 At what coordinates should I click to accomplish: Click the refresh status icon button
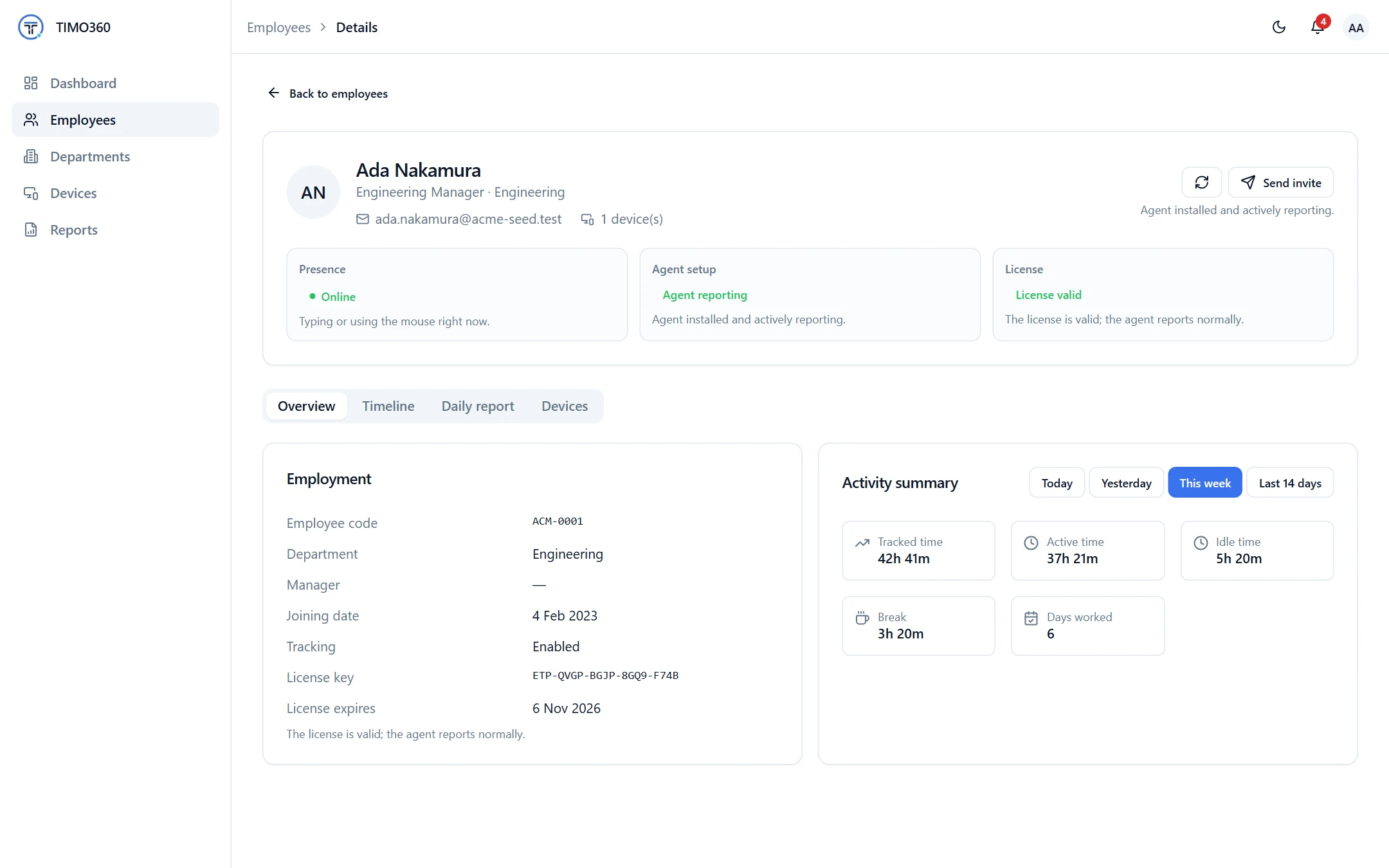pos(1201,183)
